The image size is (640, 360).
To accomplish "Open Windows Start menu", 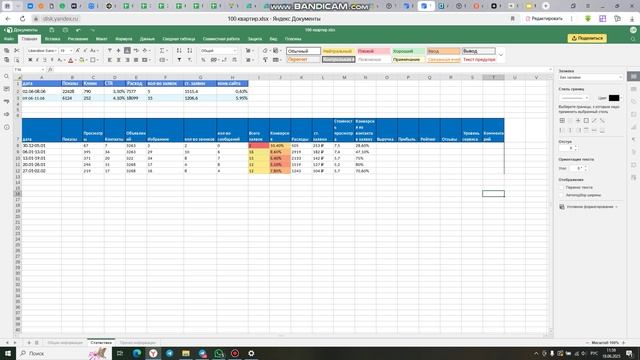I will (8, 353).
